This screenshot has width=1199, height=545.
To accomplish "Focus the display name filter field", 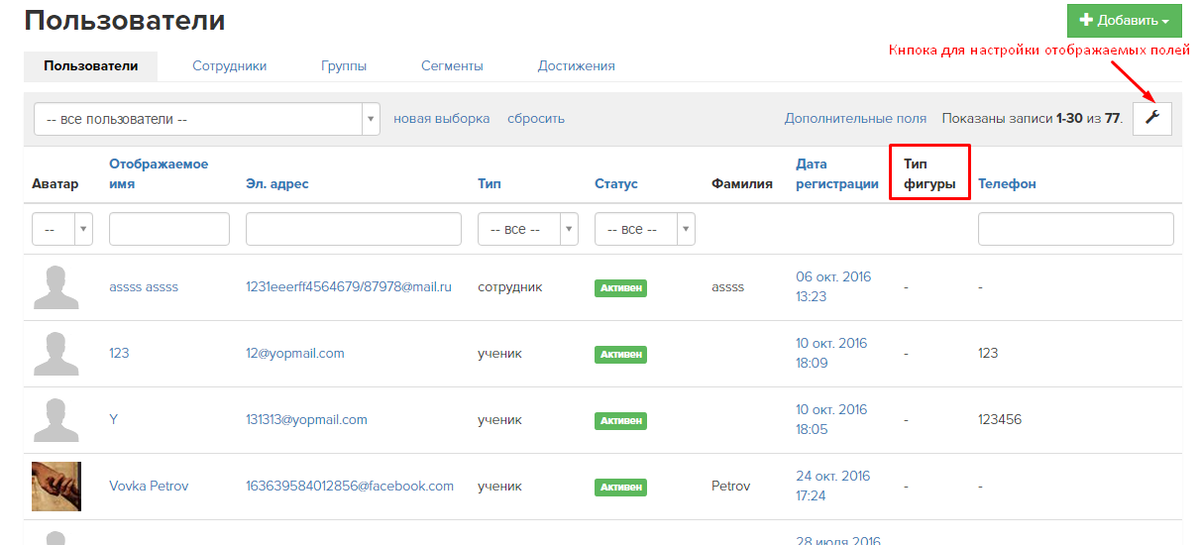I will [x=170, y=229].
